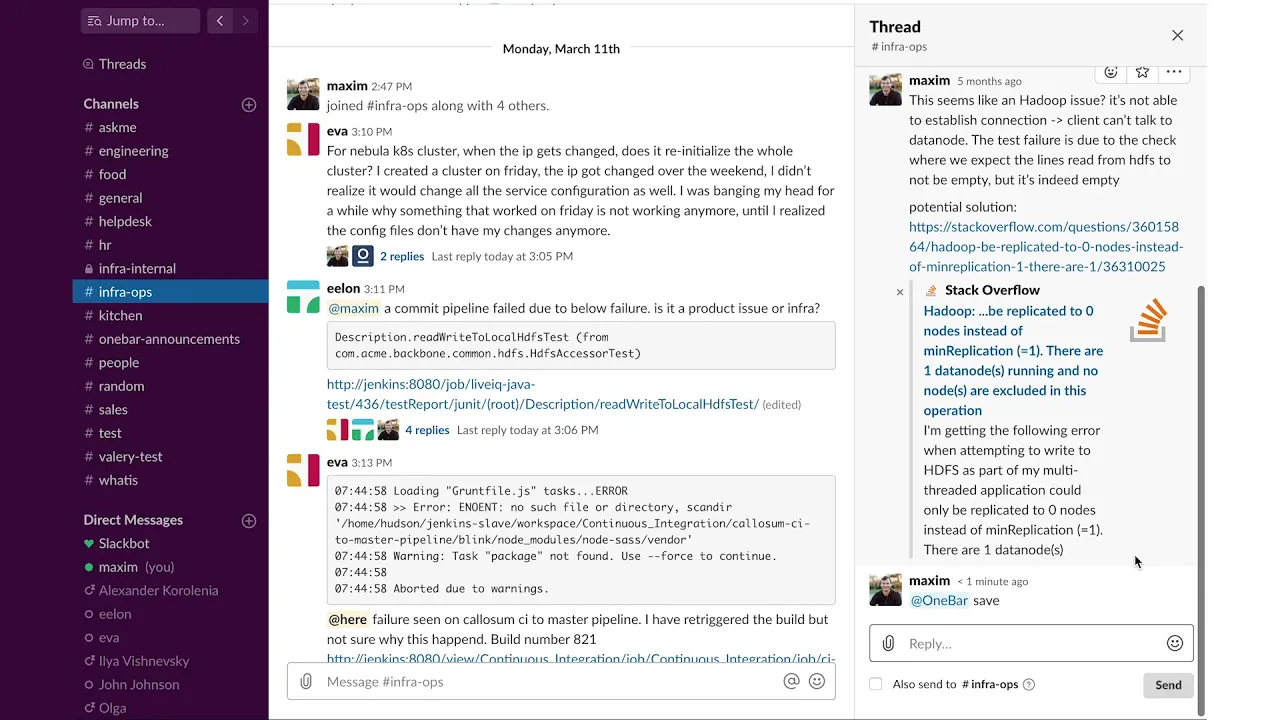1280x720 pixels.
Task: Star the thread message
Action: coord(1142,72)
